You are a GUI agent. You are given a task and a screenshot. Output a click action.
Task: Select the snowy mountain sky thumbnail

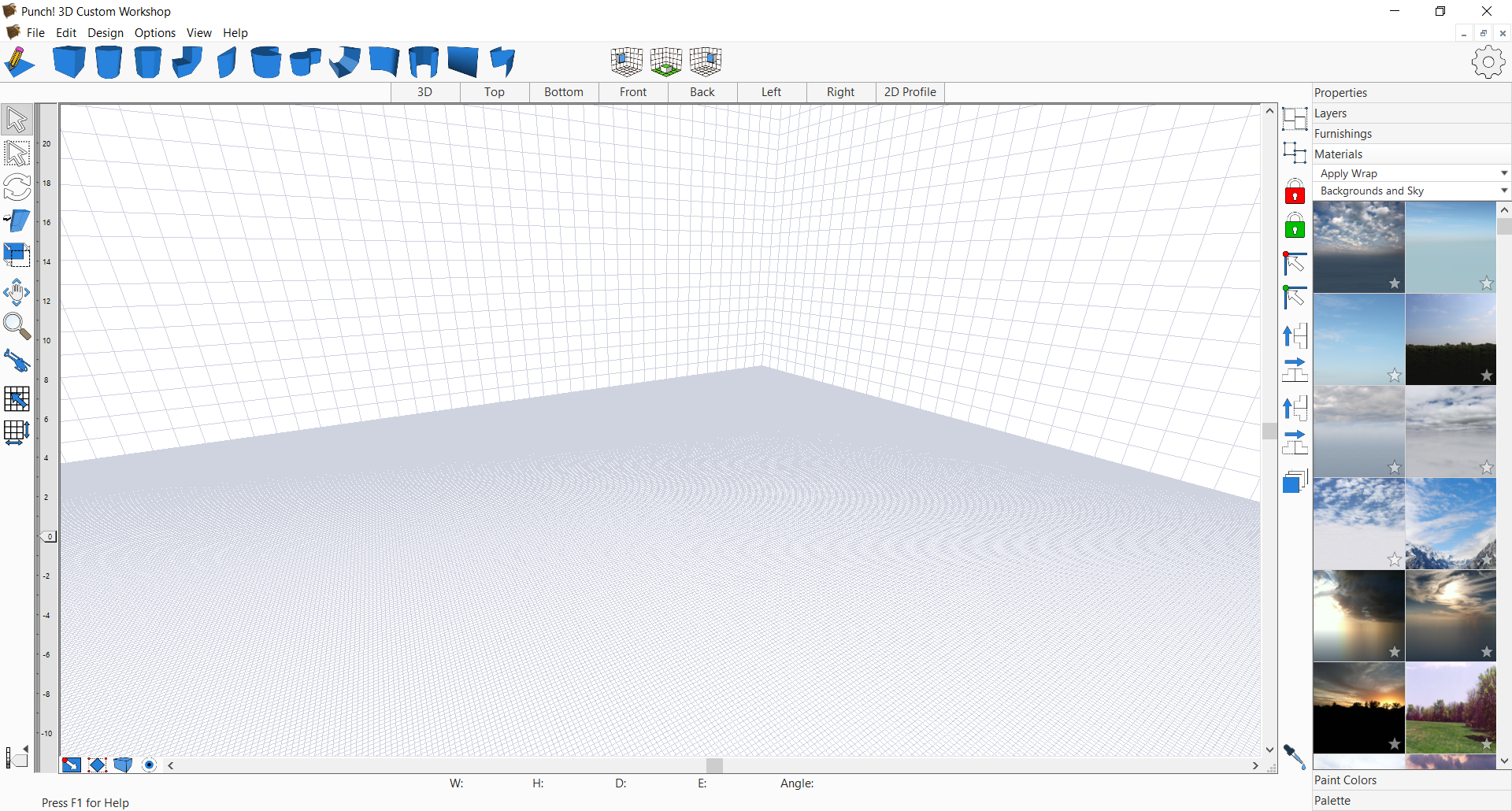(x=1451, y=524)
